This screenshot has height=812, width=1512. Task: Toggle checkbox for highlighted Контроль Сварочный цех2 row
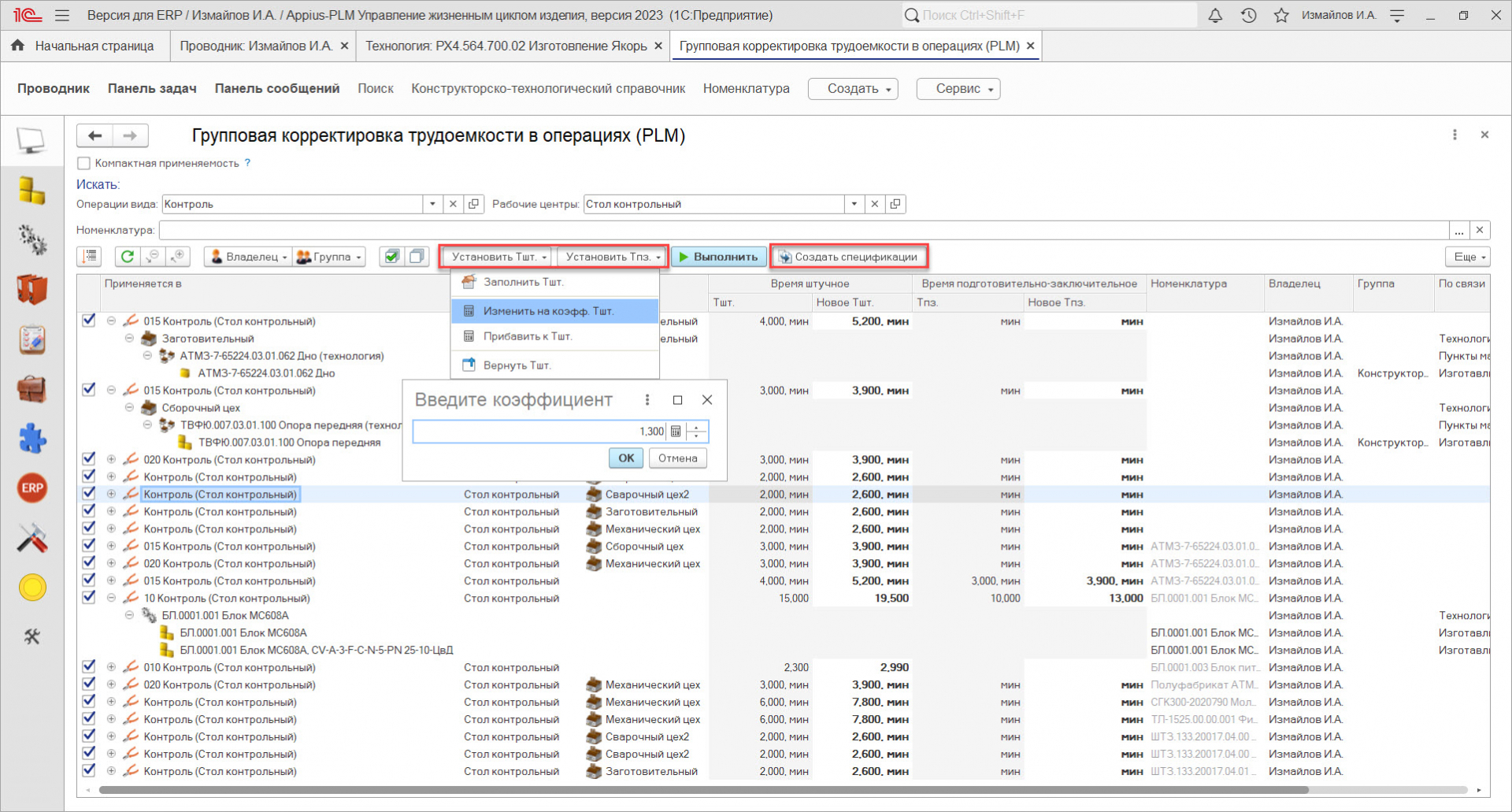89,494
